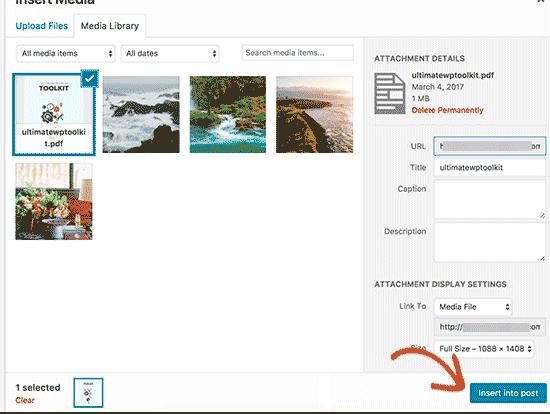Switch to the Media Library tab
Screen dimensions: 550x414
[x=110, y=26]
